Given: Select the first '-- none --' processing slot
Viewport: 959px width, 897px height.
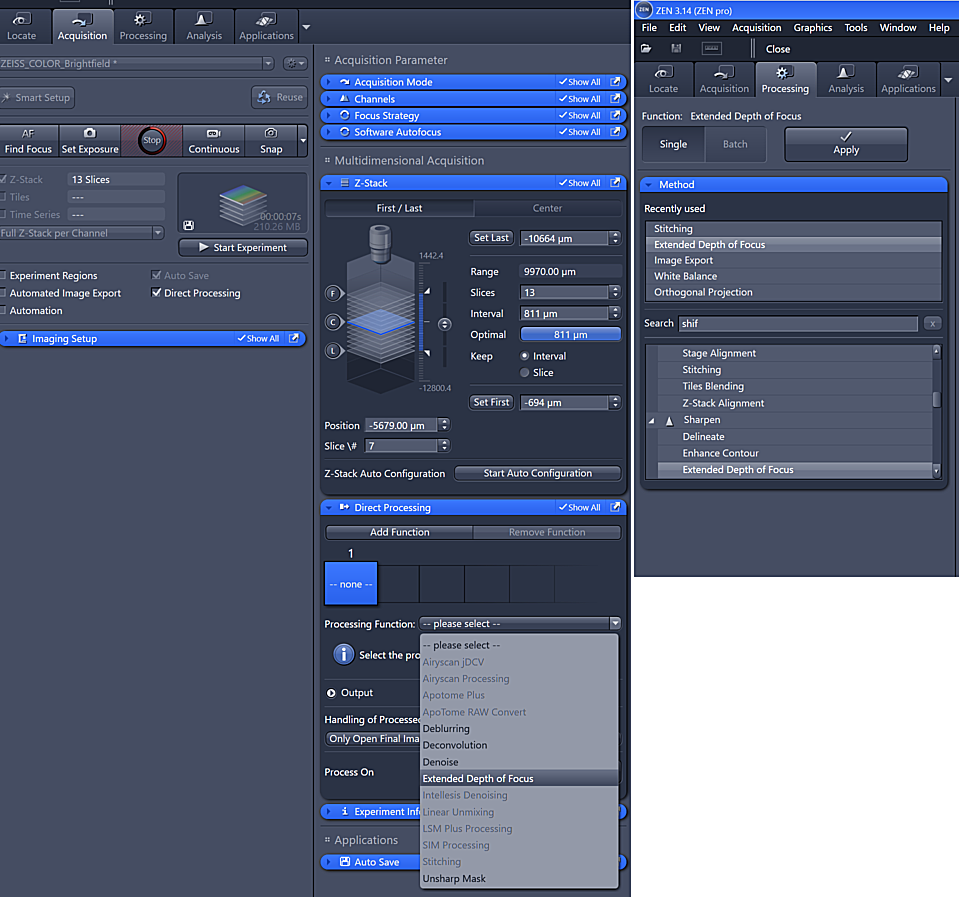Looking at the screenshot, I should tap(350, 584).
